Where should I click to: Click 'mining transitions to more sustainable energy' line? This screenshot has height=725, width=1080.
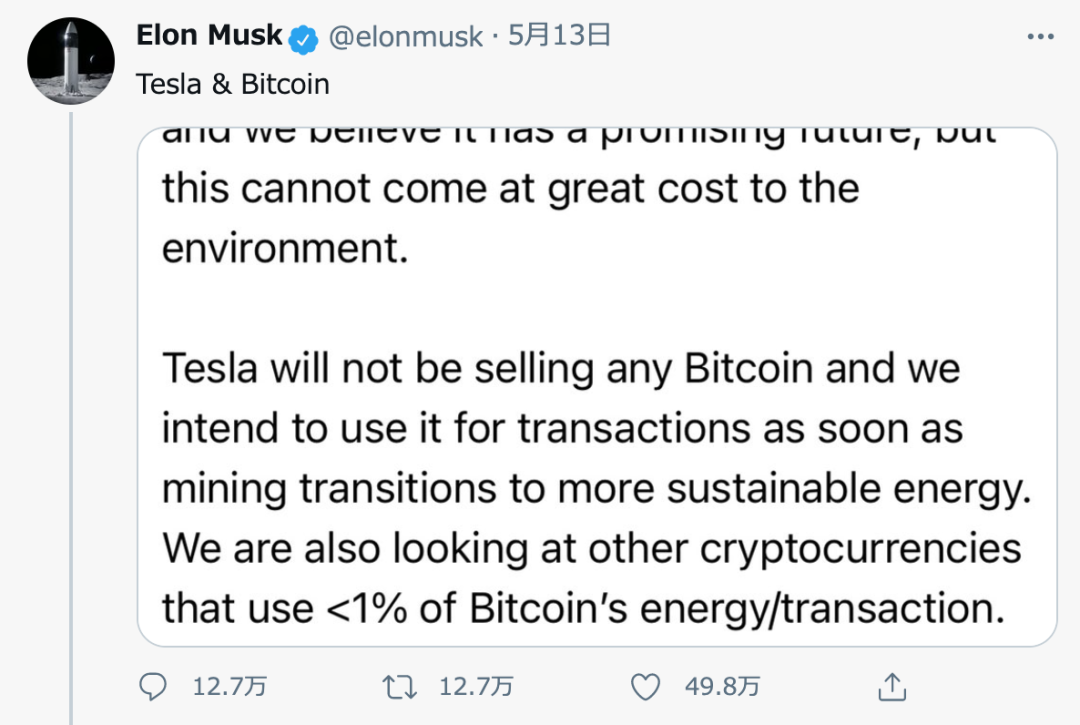click(596, 489)
